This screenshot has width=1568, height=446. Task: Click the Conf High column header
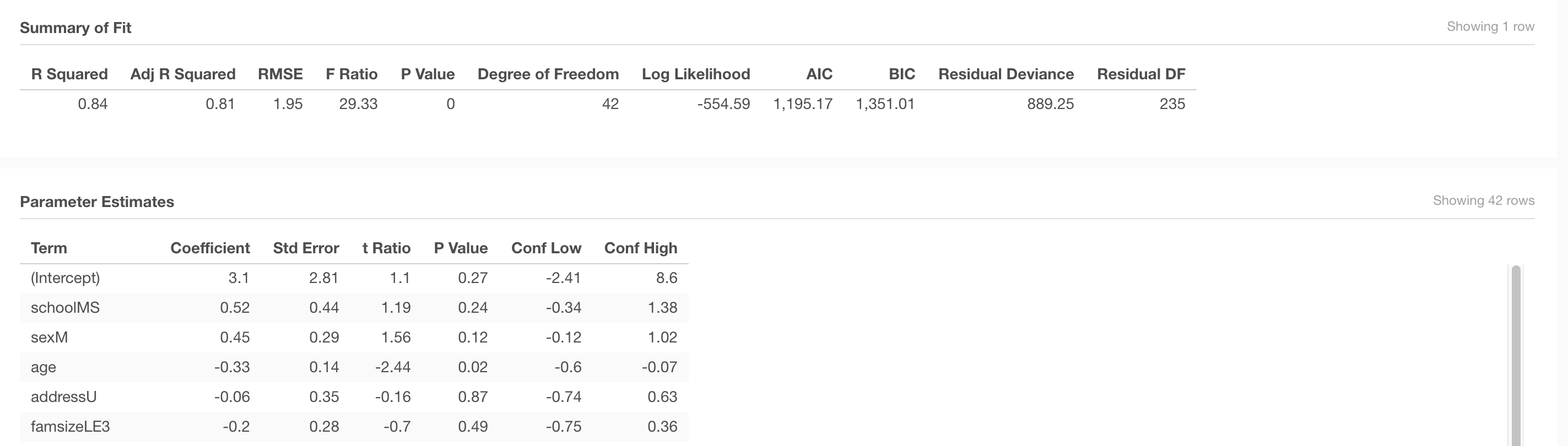pos(640,248)
